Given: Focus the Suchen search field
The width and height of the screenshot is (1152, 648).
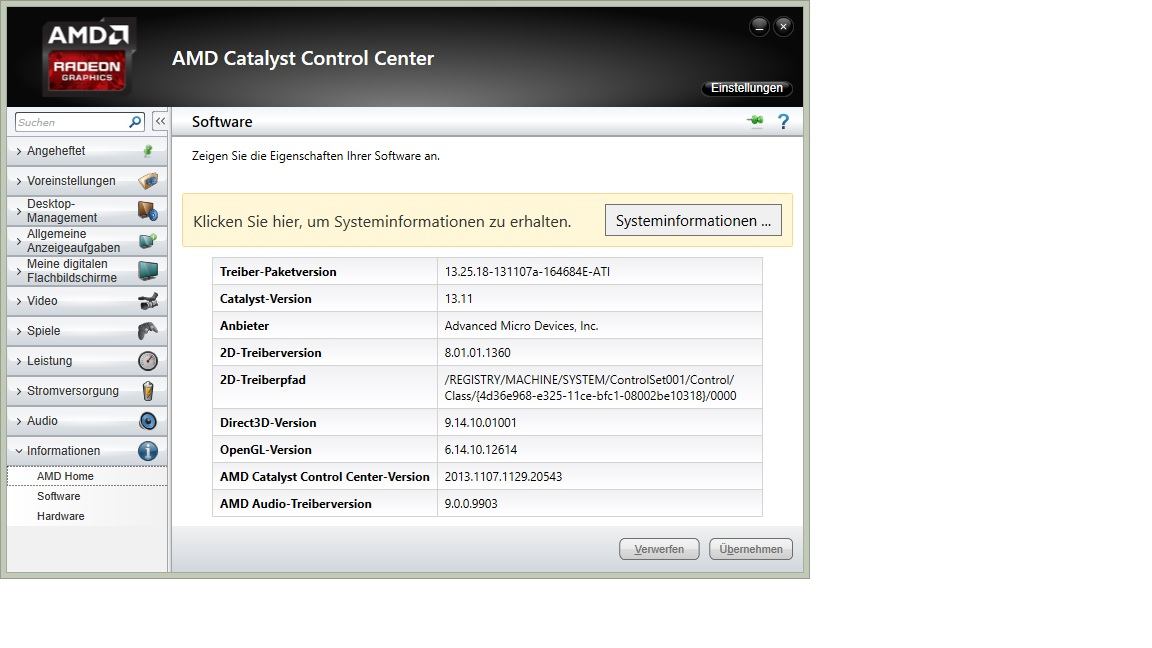Looking at the screenshot, I should click(72, 122).
